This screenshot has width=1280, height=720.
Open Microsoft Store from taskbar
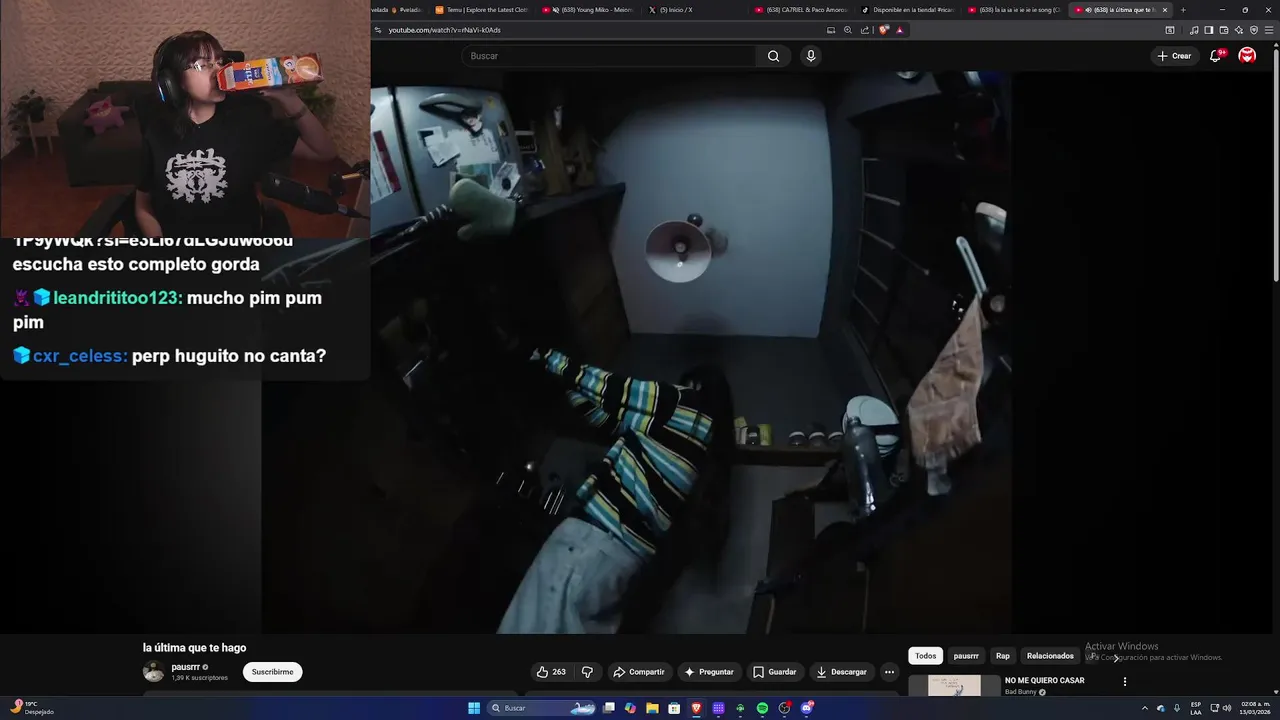pos(674,708)
